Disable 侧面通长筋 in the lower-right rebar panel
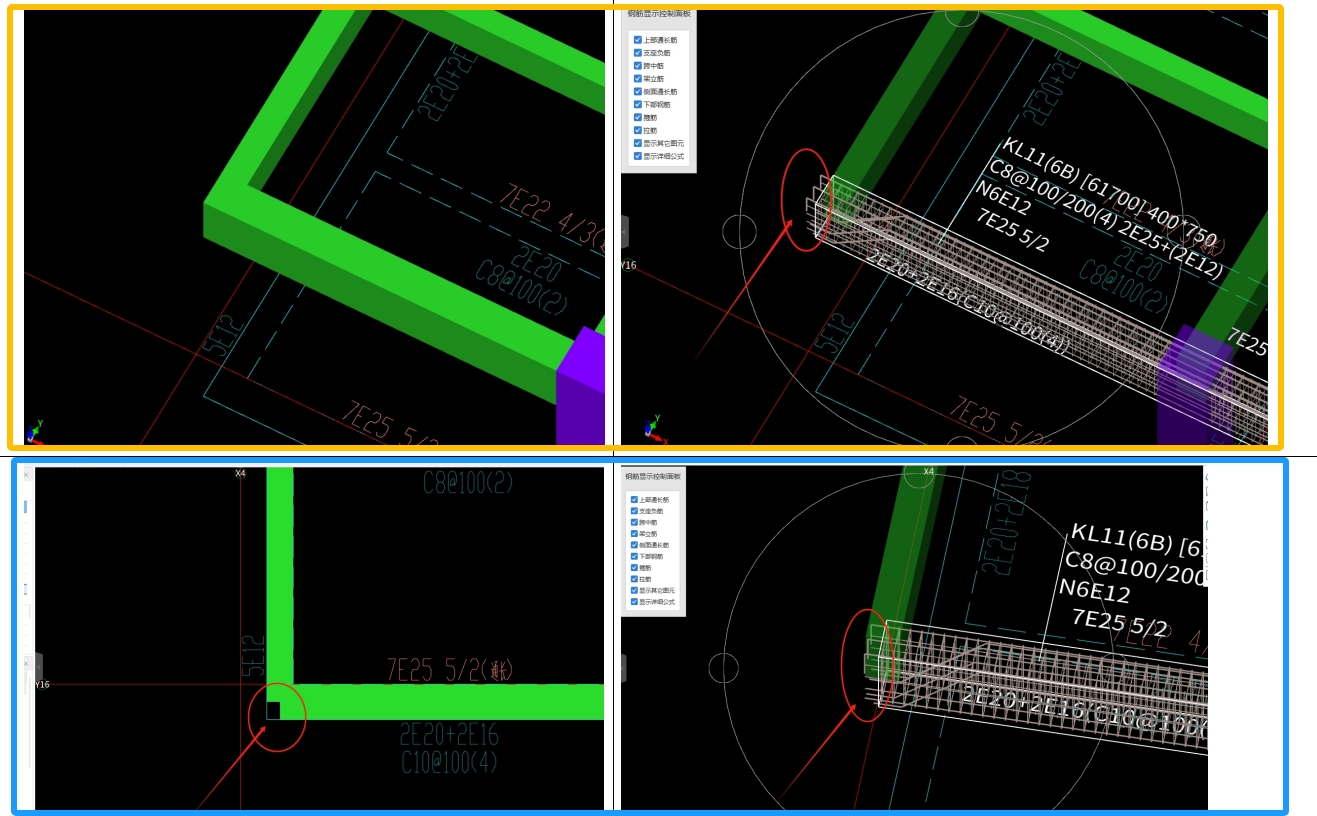1317x816 pixels. point(634,545)
